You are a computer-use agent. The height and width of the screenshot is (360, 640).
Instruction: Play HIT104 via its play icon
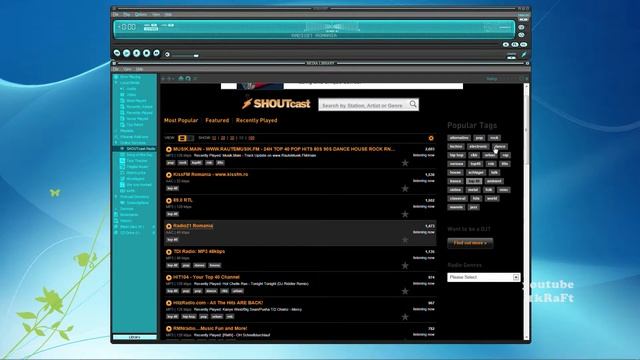169,278
